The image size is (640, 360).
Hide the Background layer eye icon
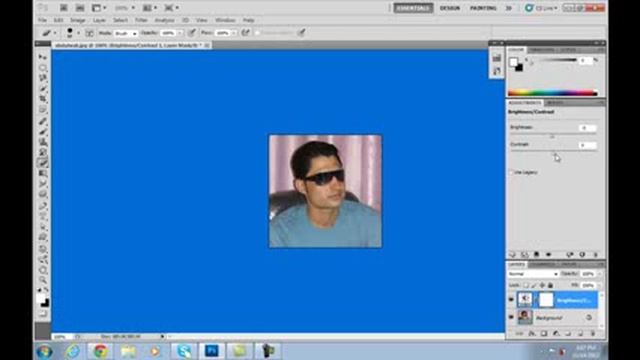[x=511, y=317]
